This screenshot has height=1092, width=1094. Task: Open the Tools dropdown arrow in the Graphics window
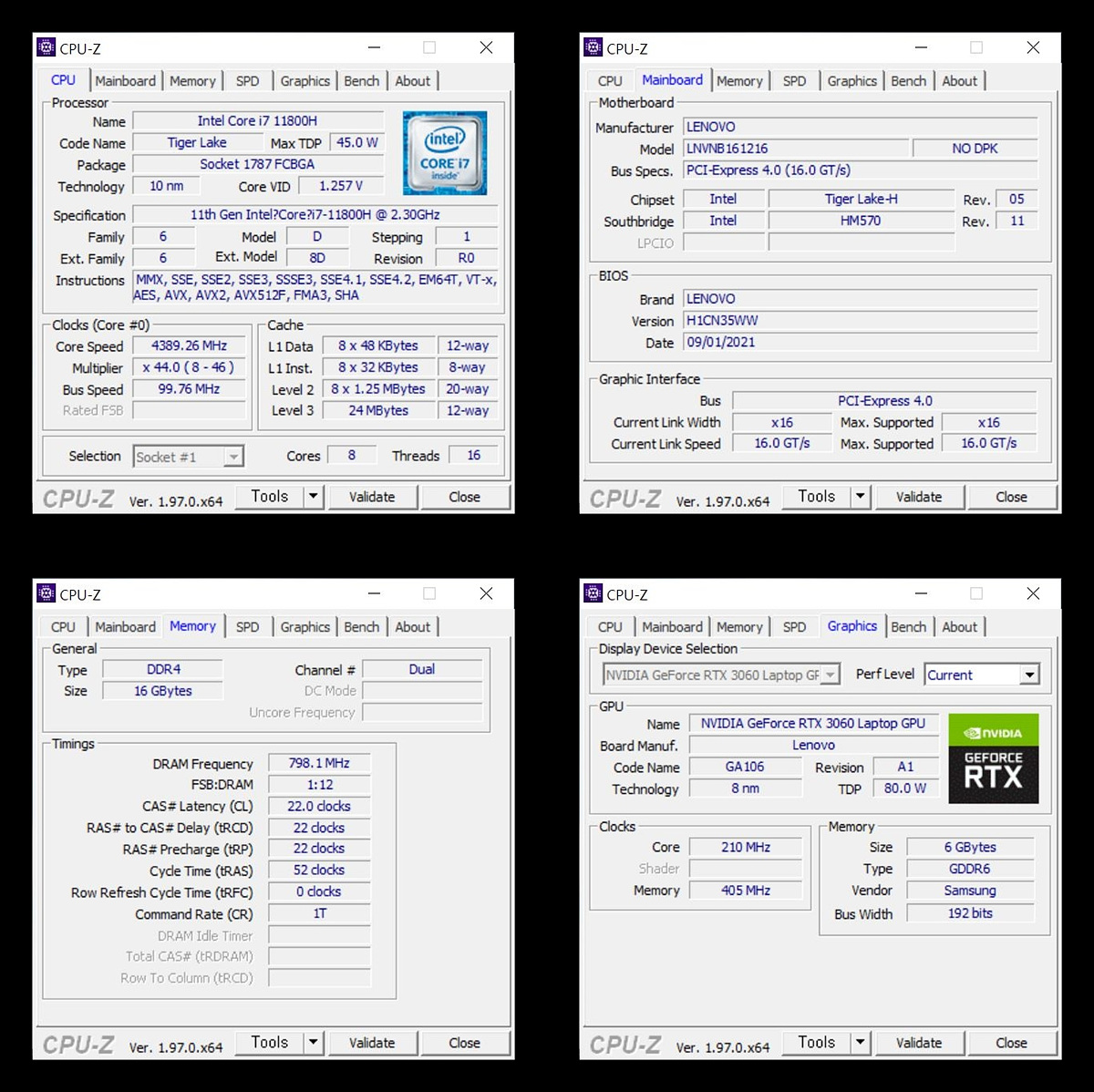pos(861,1043)
